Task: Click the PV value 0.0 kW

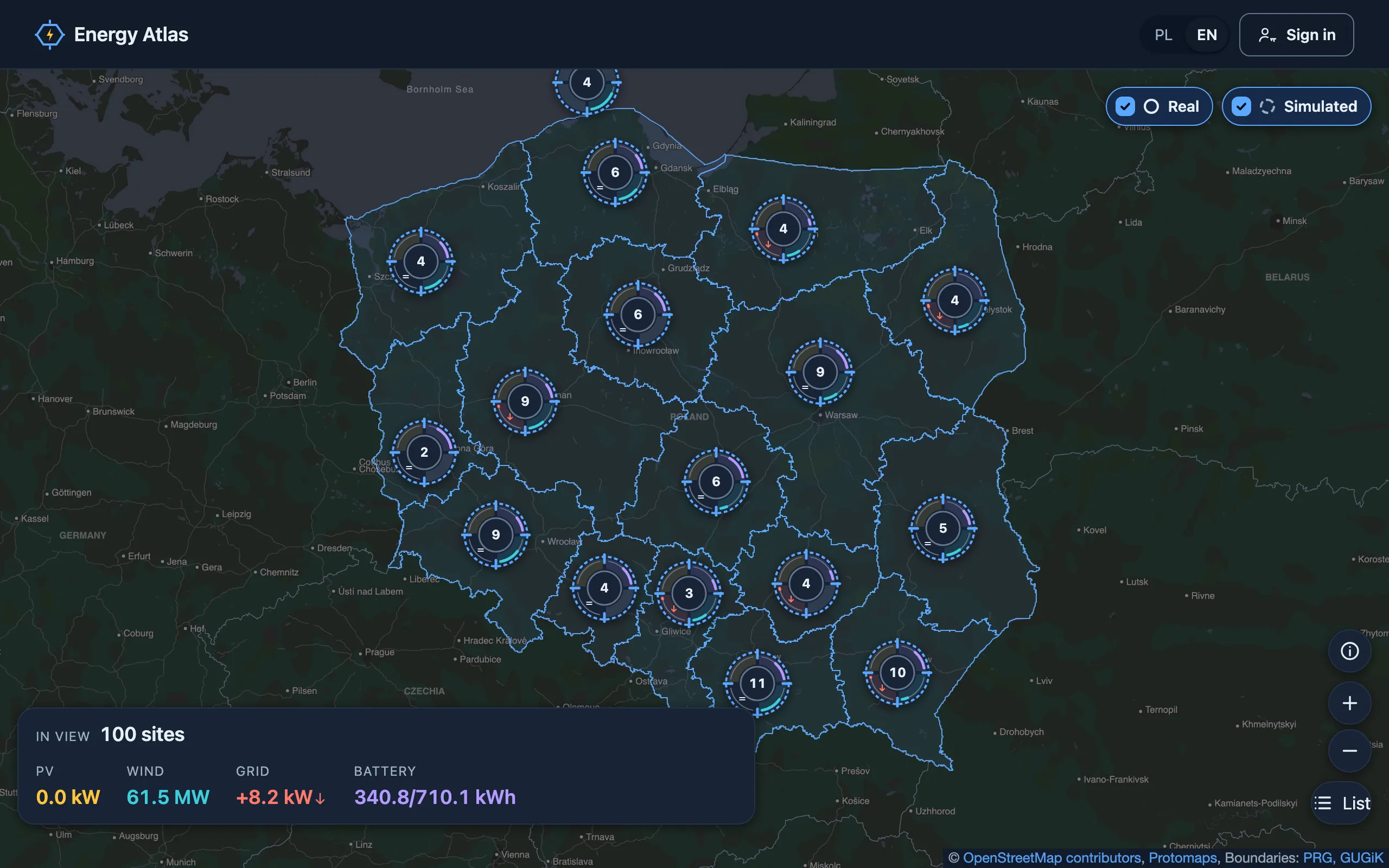Action: coord(68,797)
